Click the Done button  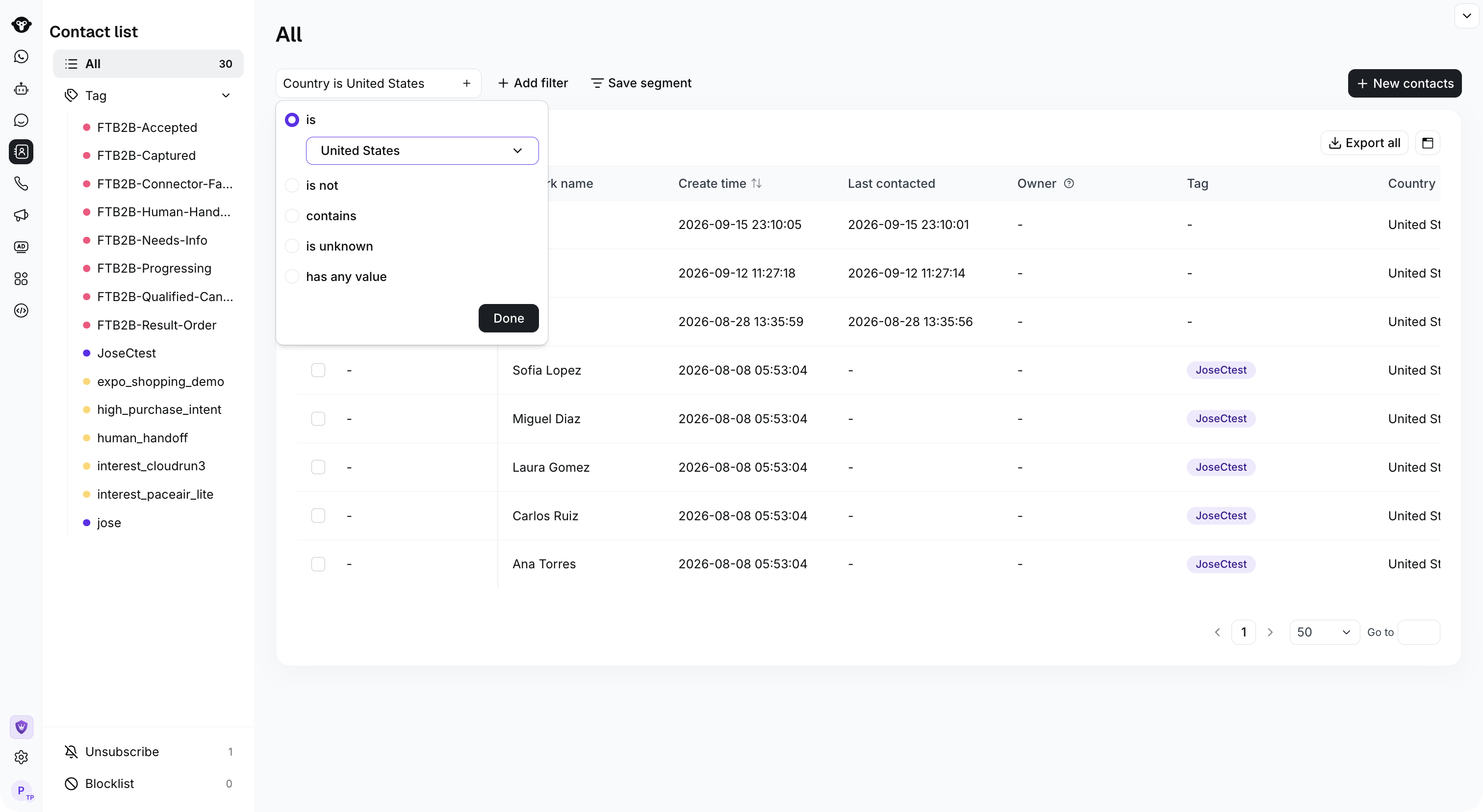tap(509, 318)
